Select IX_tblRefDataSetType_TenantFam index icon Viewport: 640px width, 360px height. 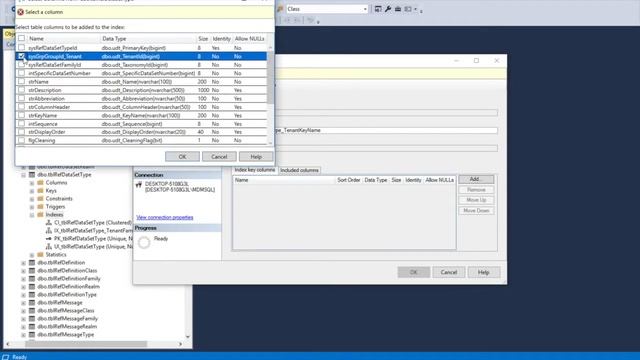(49, 231)
